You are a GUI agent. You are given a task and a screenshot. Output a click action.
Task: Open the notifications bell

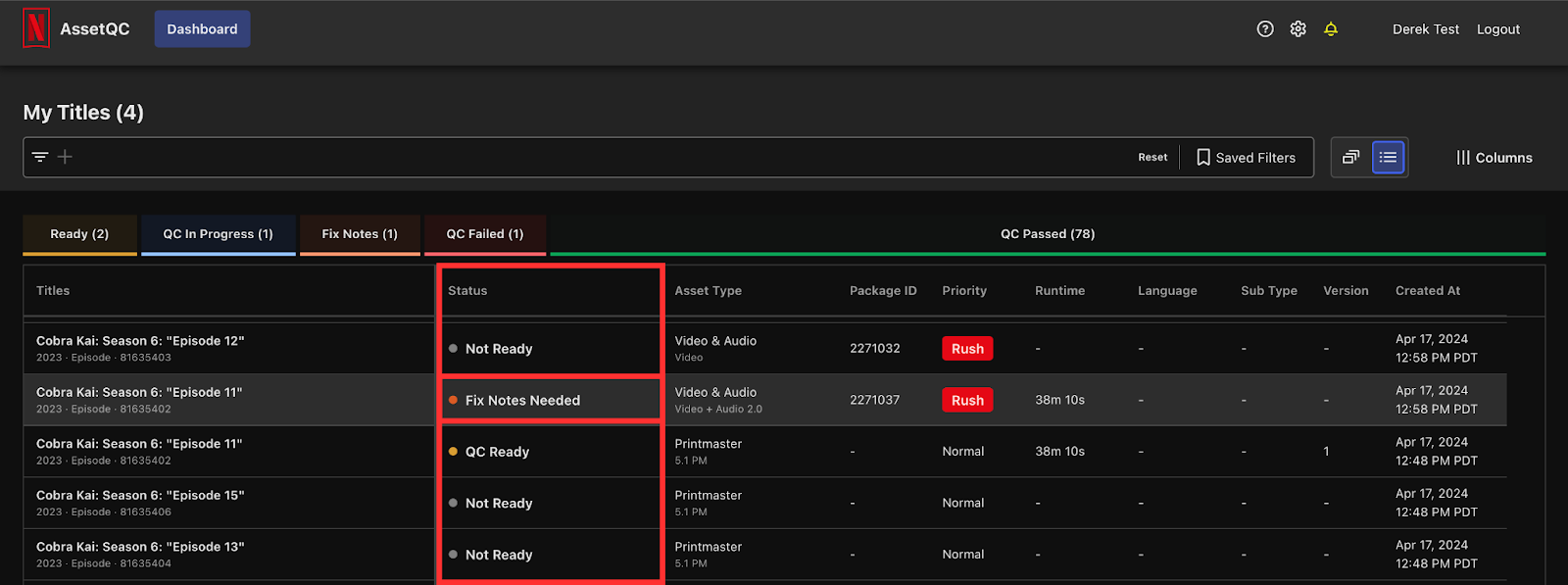click(1331, 29)
